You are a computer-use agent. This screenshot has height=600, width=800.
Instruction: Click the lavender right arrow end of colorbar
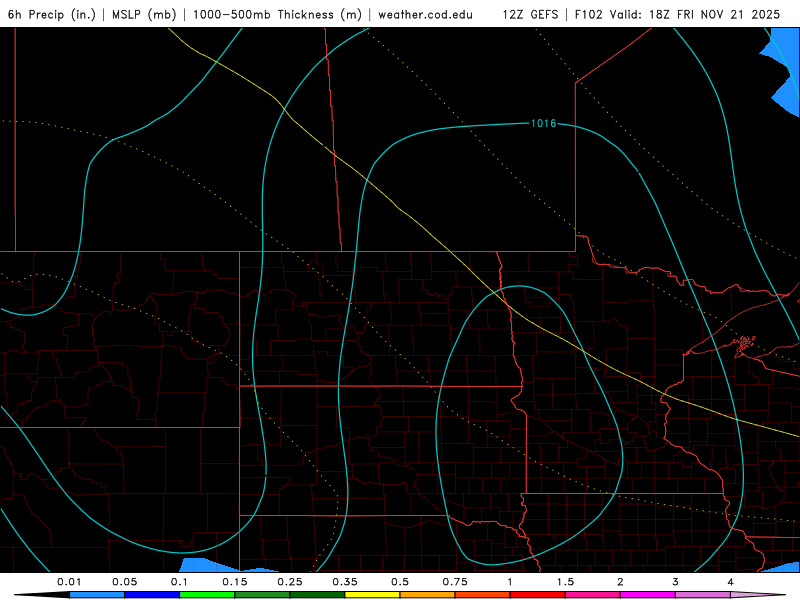click(758, 595)
